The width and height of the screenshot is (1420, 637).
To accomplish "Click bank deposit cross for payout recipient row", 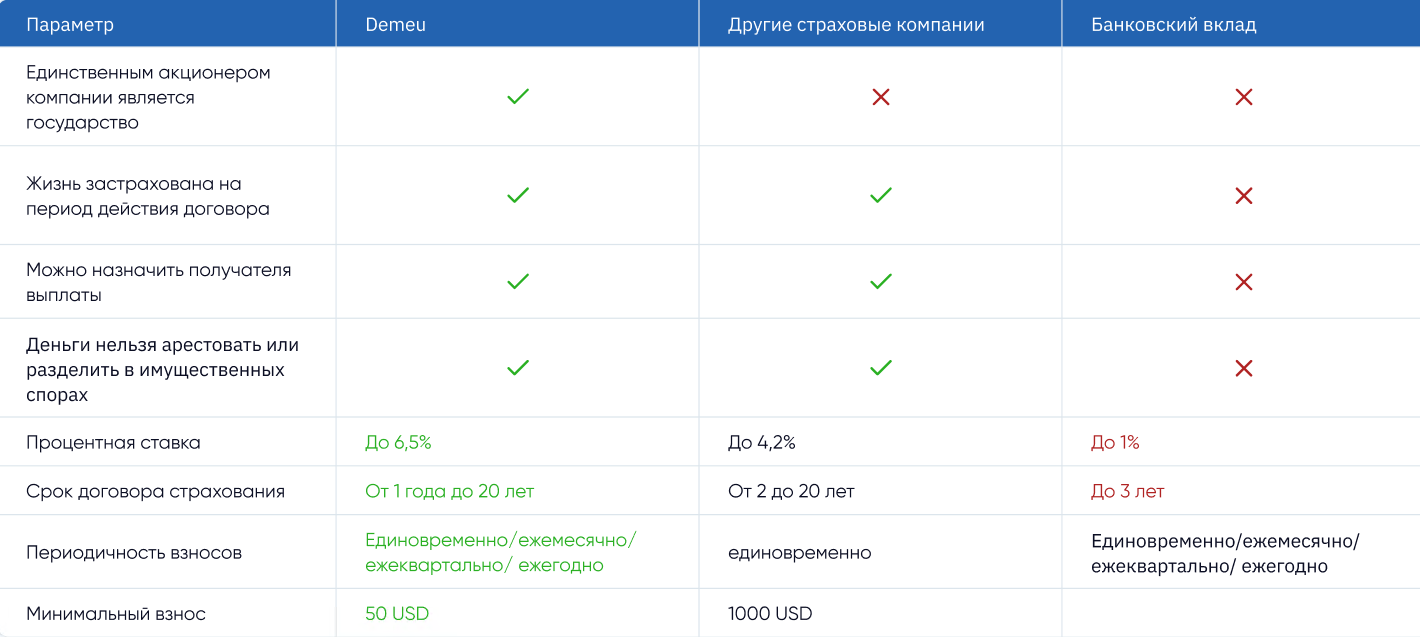I will click(x=1243, y=282).
